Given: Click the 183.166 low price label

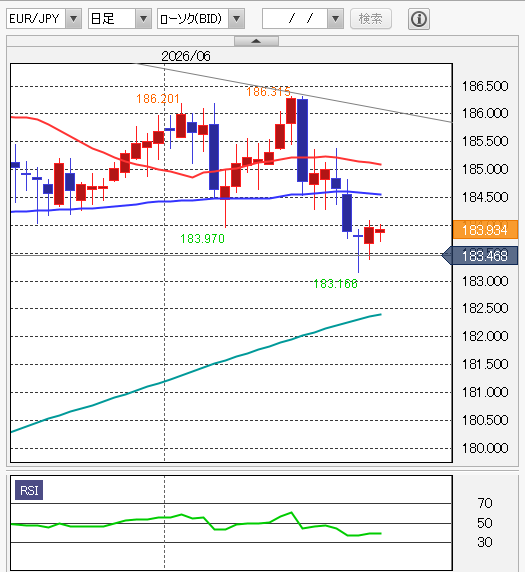Looking at the screenshot, I should tap(336, 283).
